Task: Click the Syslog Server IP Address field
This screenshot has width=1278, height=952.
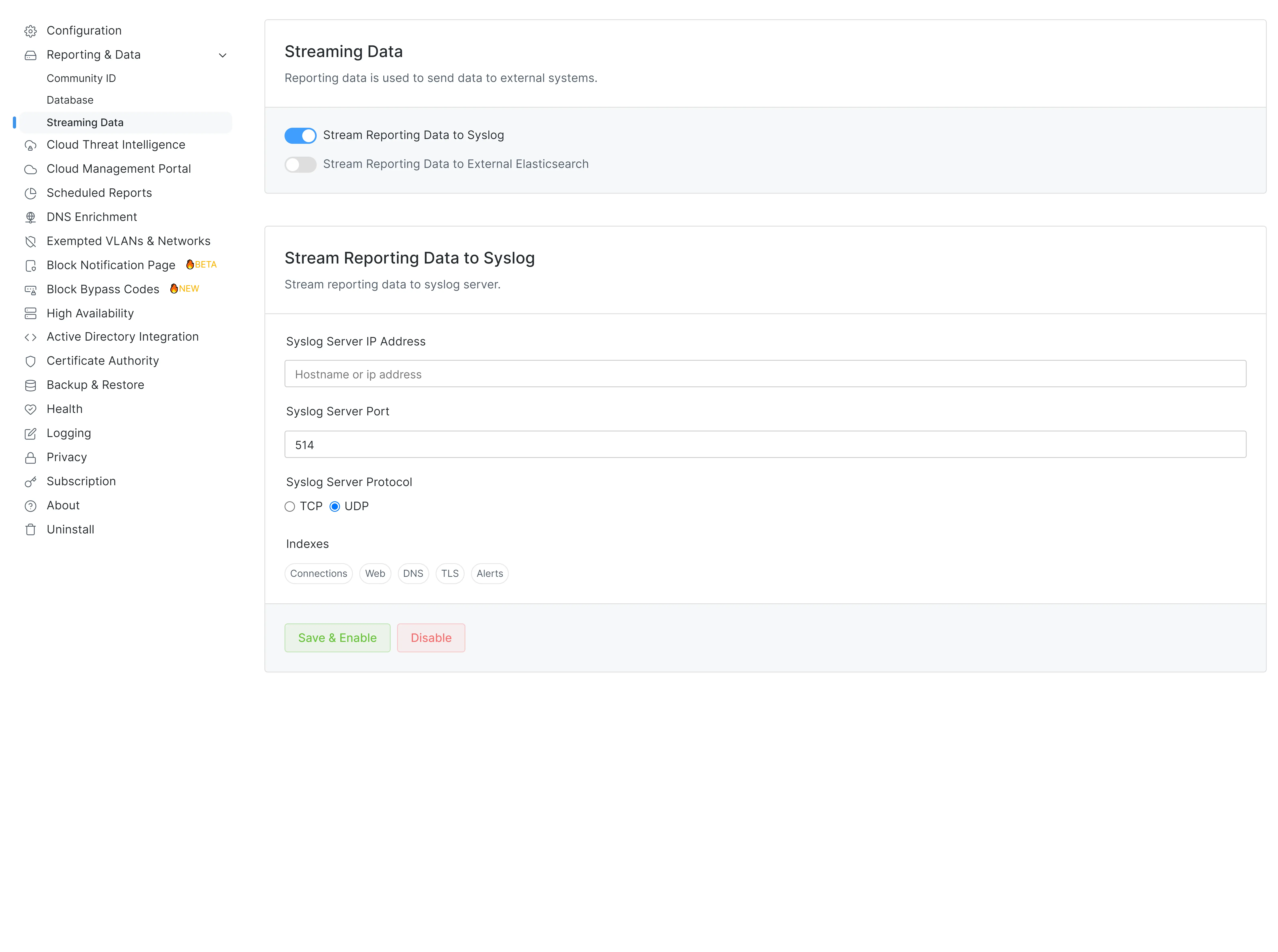Action: (x=765, y=374)
